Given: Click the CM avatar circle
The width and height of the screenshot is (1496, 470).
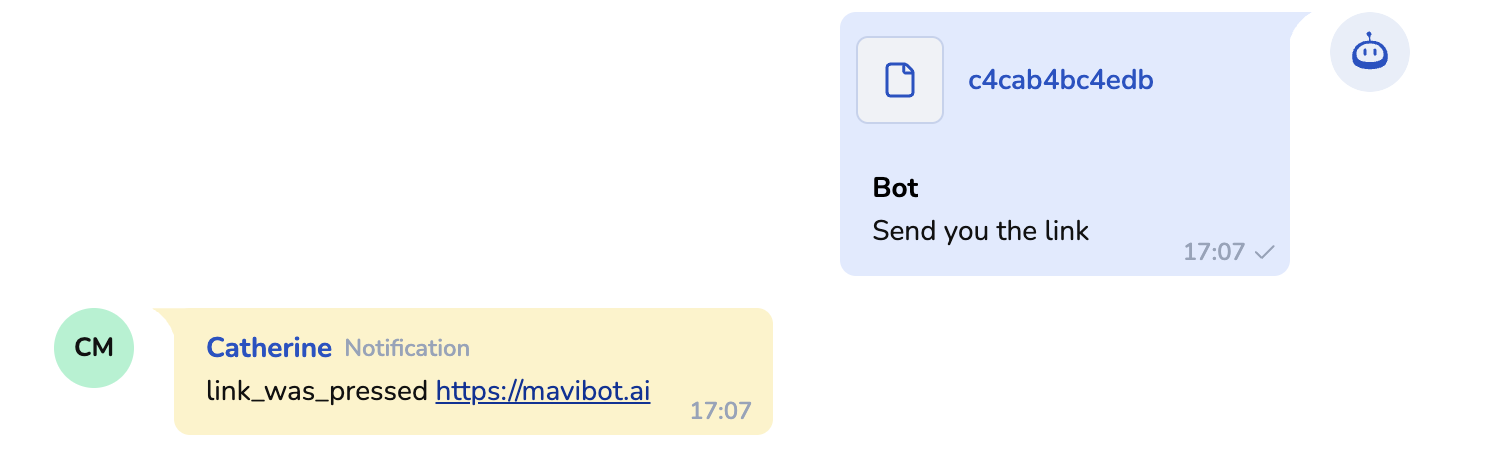Looking at the screenshot, I should [94, 348].
